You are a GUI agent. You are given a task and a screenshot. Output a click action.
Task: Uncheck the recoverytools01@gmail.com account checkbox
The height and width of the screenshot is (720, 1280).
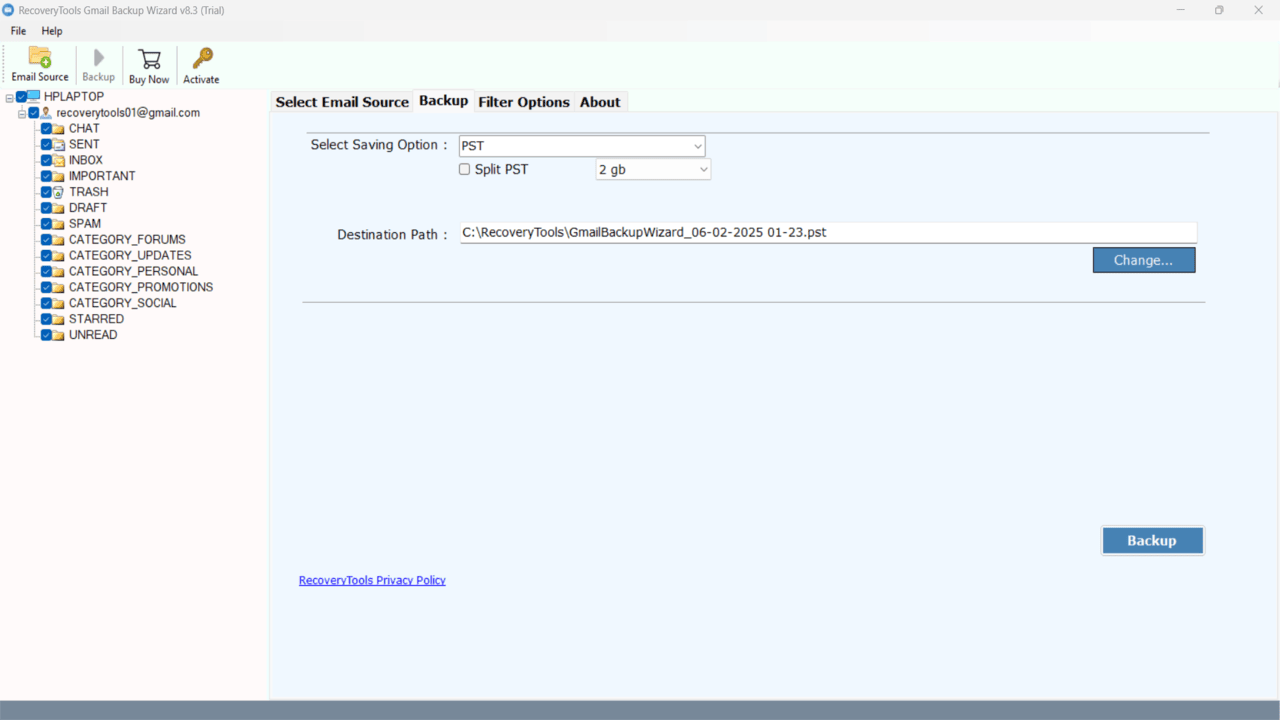point(34,113)
